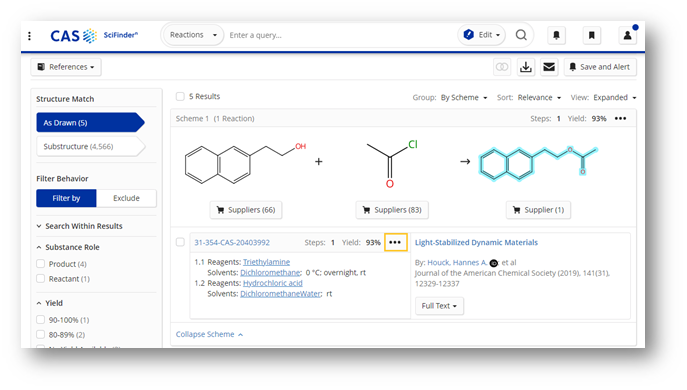Screen dimensions: 687x390
Task: Click the magnifying glass search icon
Action: click(x=521, y=35)
